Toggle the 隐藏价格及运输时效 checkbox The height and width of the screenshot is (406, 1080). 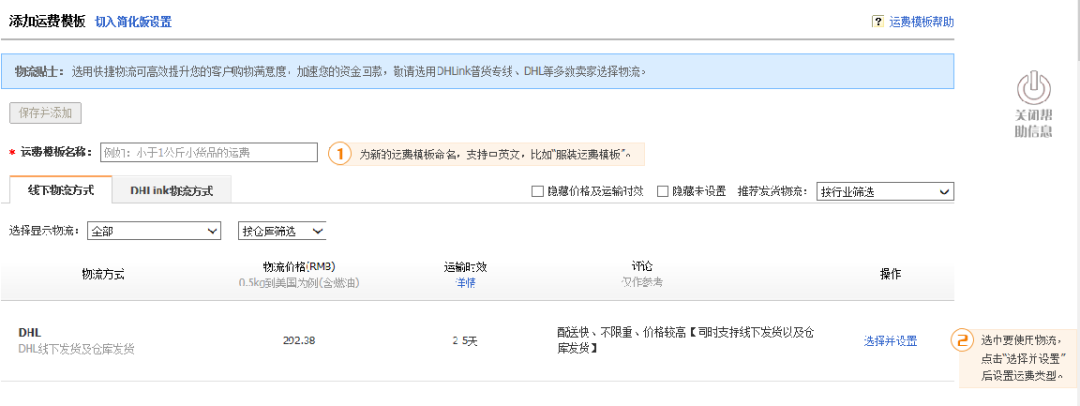click(x=538, y=191)
